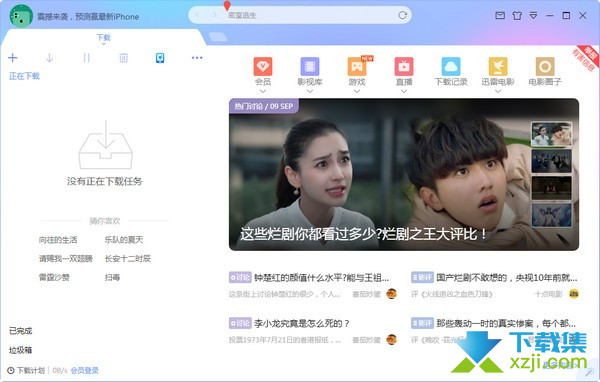Select the first banner thumbnail on the right
This screenshot has height=382, width=600.
[551, 134]
